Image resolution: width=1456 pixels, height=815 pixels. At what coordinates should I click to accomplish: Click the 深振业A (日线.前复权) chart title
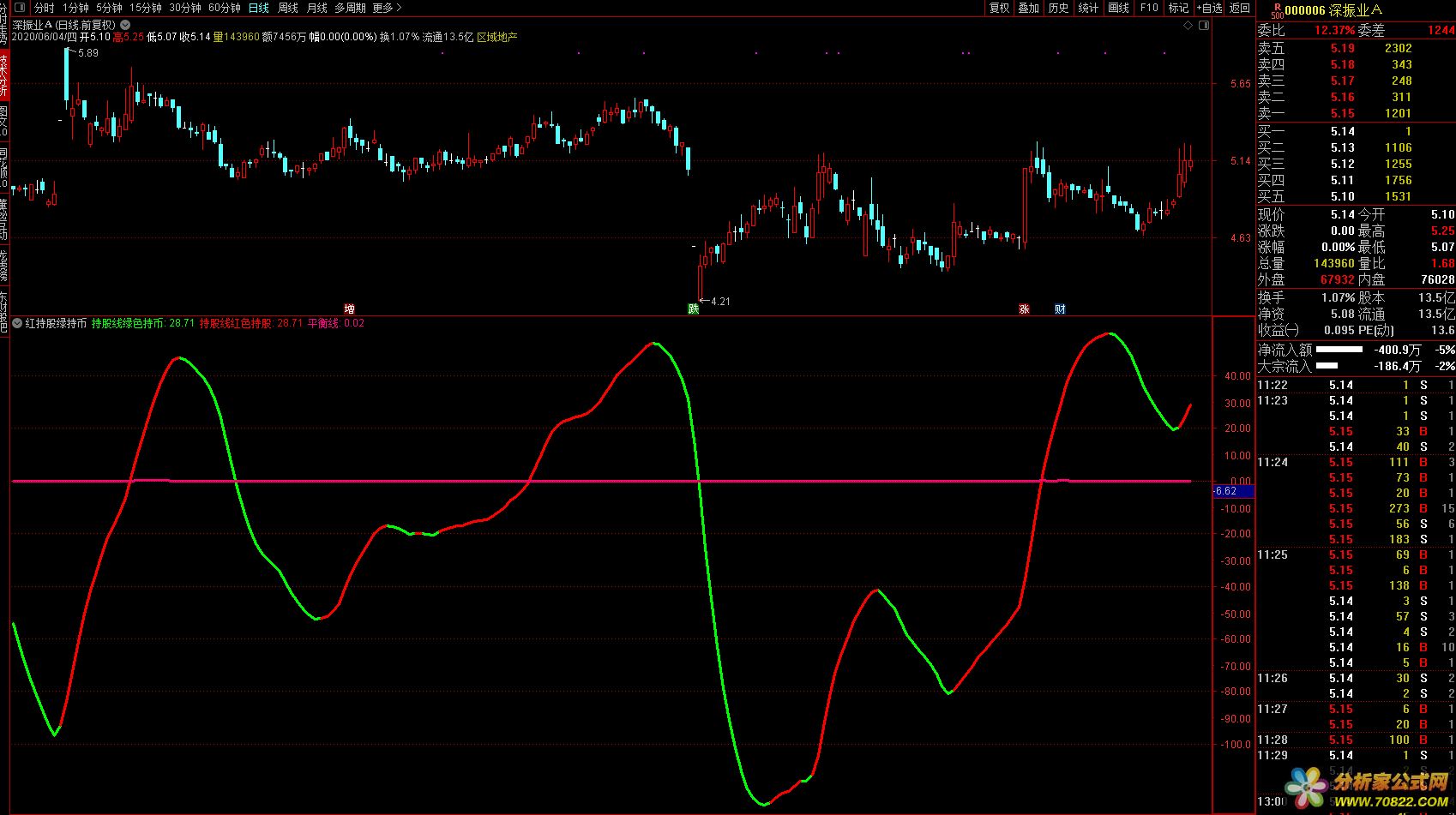pos(64,25)
